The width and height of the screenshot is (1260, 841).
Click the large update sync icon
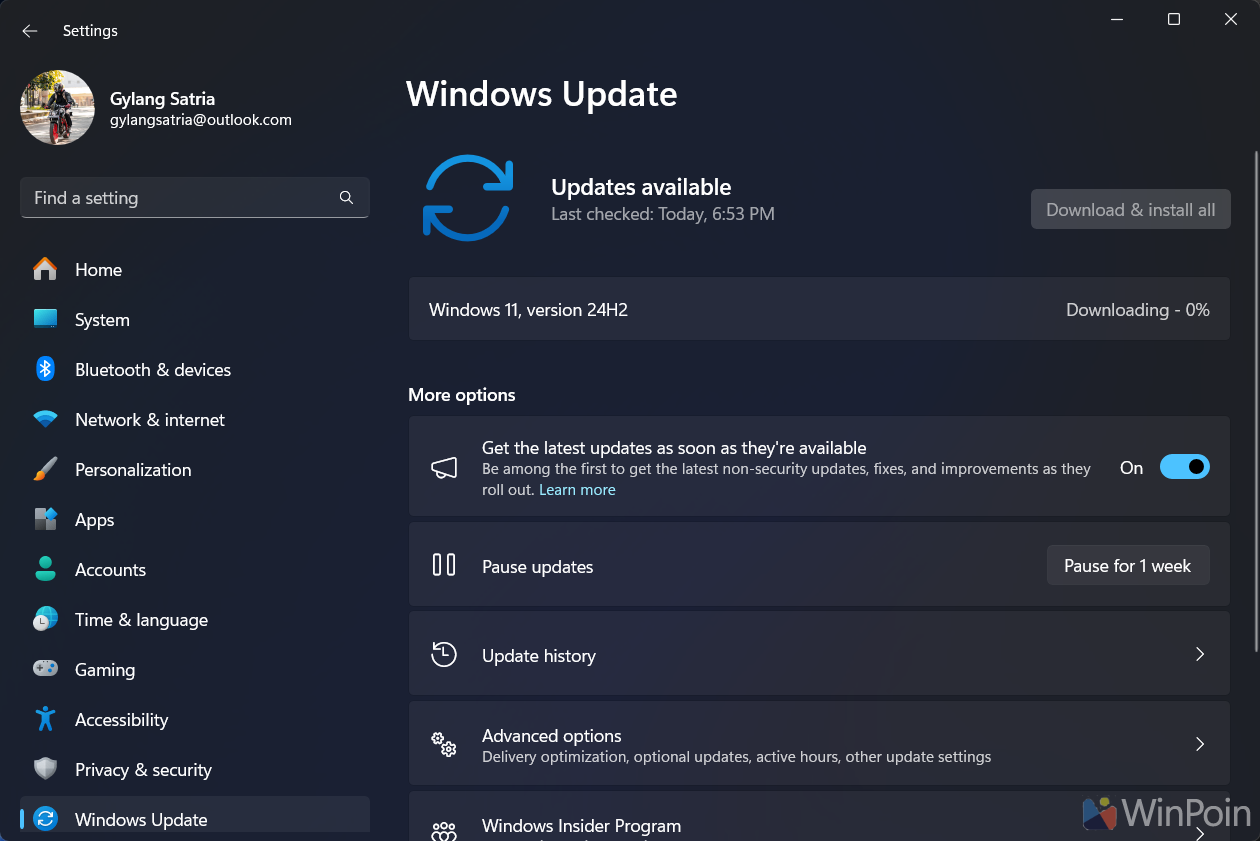[468, 198]
